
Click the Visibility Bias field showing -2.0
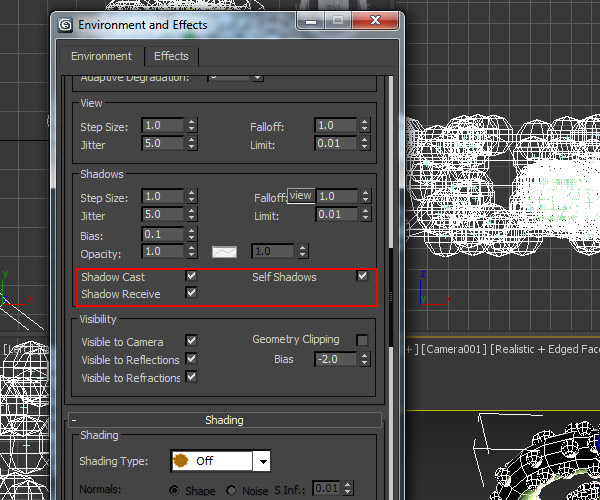(x=336, y=359)
